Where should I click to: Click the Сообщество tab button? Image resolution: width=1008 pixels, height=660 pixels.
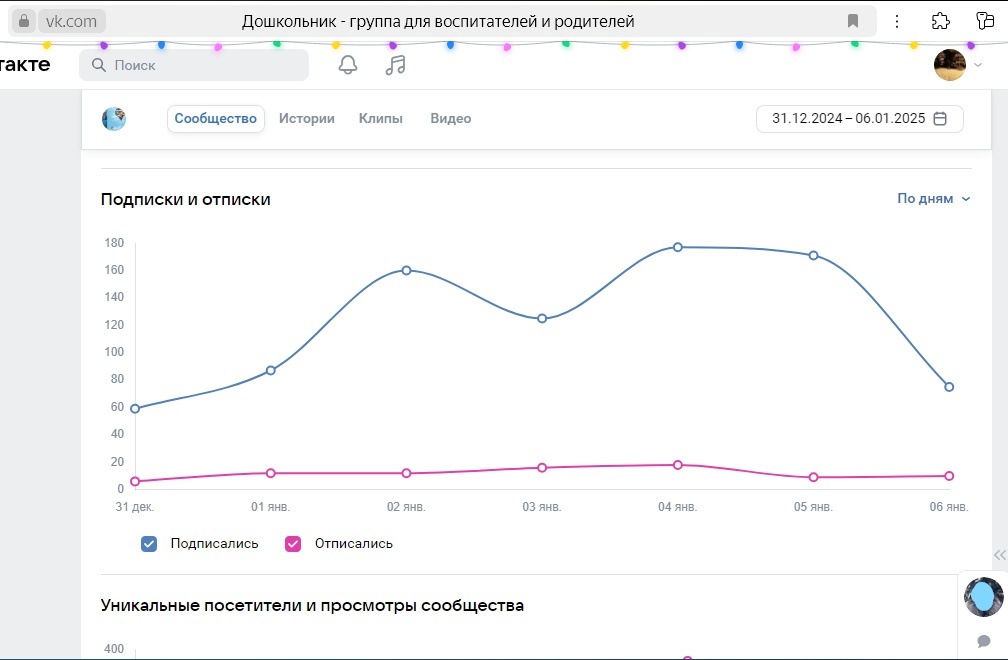tap(215, 119)
